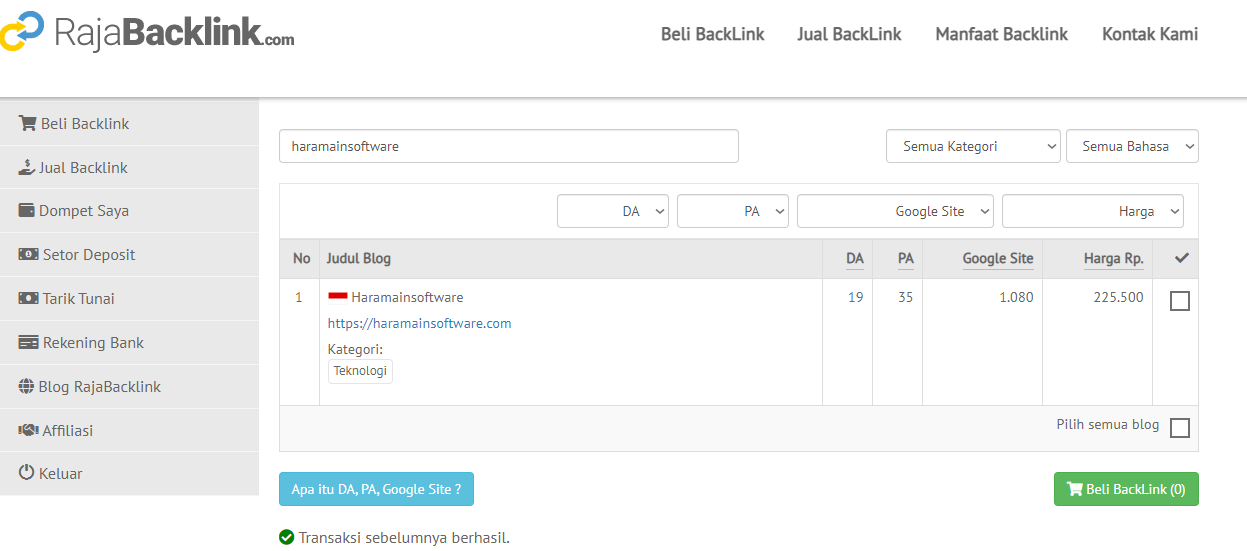Open Jual BackLink in the top navigation
1247x551 pixels.
click(x=849, y=34)
